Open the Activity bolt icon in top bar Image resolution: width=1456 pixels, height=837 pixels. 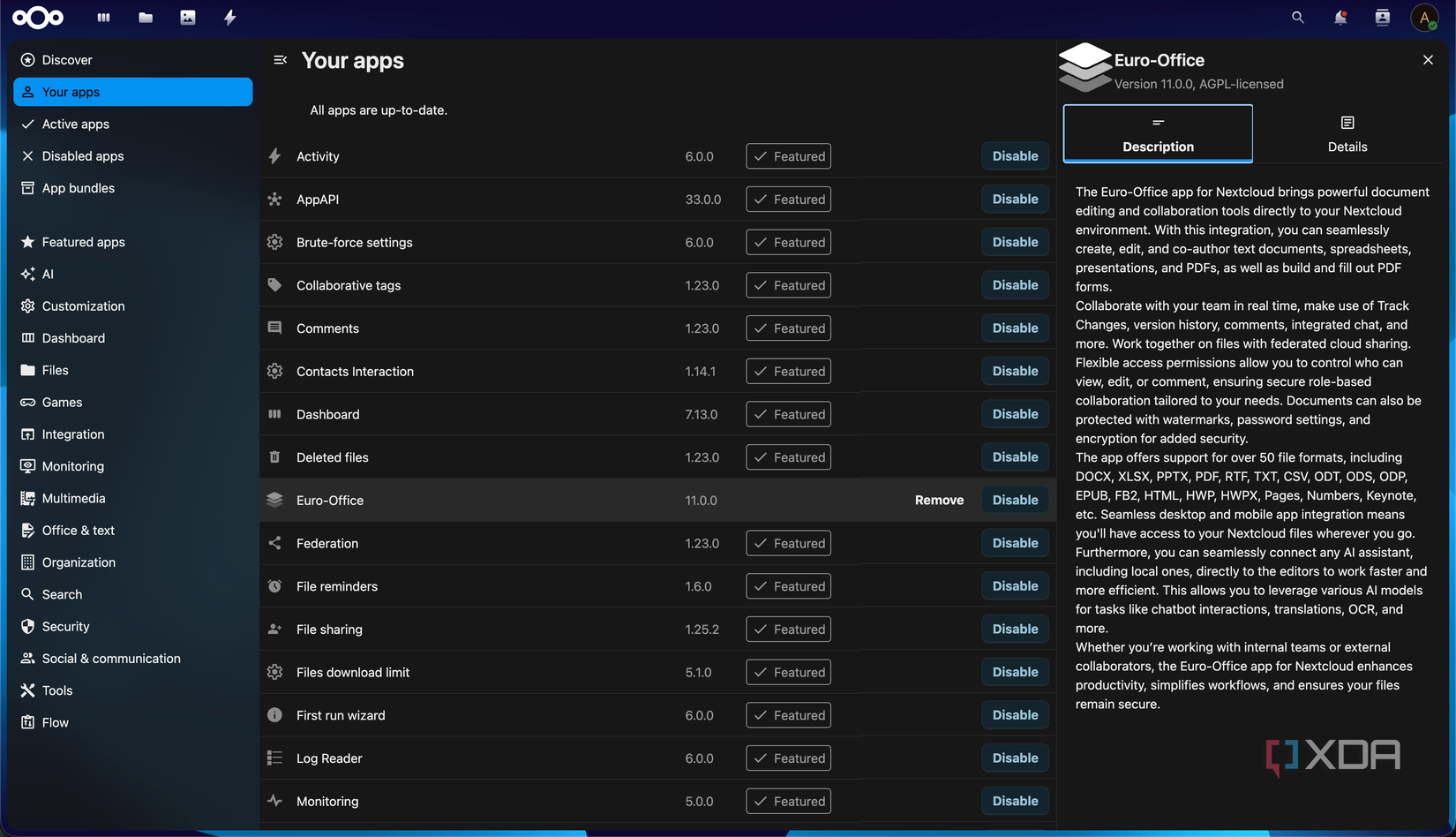pos(229,18)
